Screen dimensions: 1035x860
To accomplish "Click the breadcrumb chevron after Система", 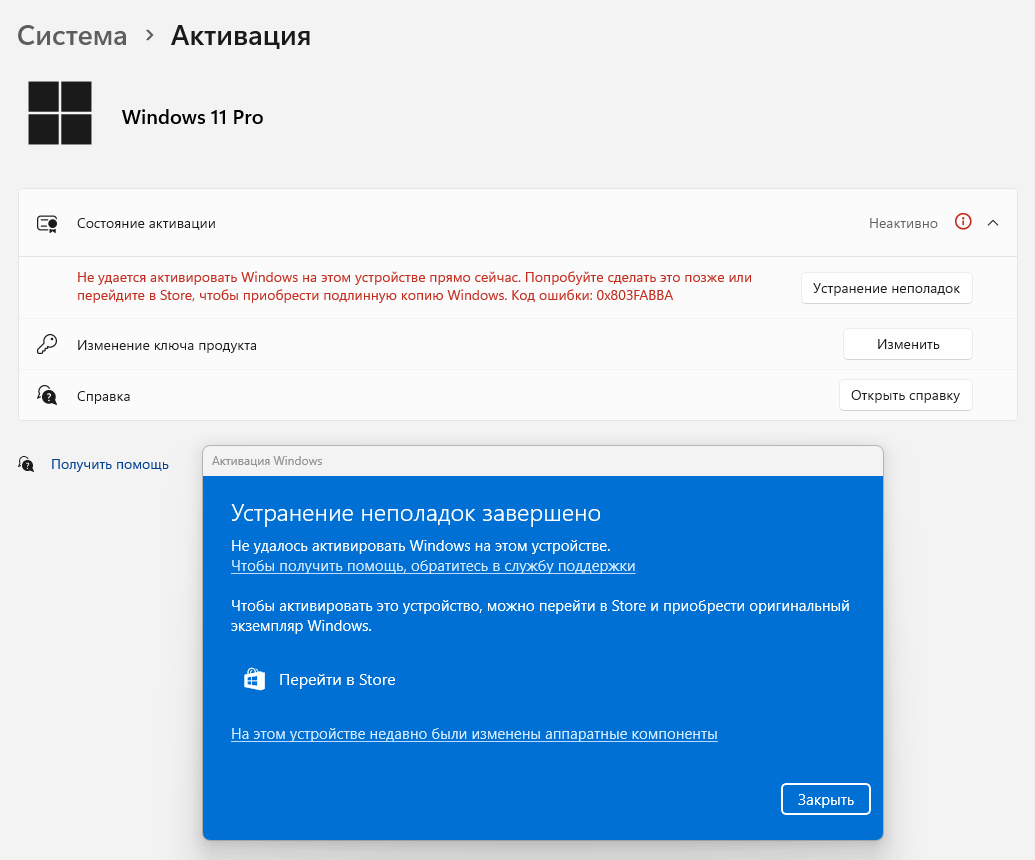I will point(149,35).
